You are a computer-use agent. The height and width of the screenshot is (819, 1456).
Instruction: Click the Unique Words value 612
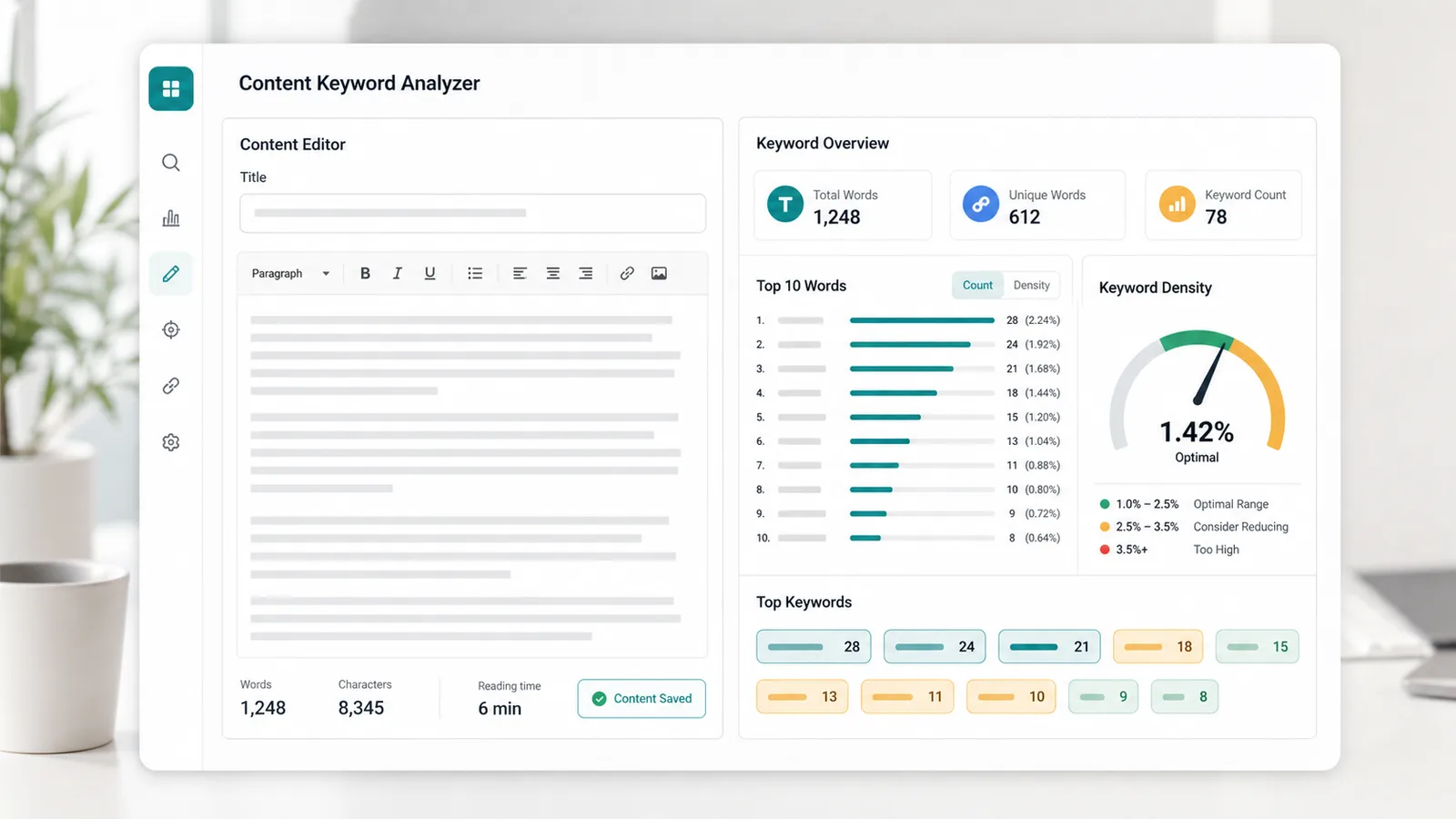pos(1024,217)
